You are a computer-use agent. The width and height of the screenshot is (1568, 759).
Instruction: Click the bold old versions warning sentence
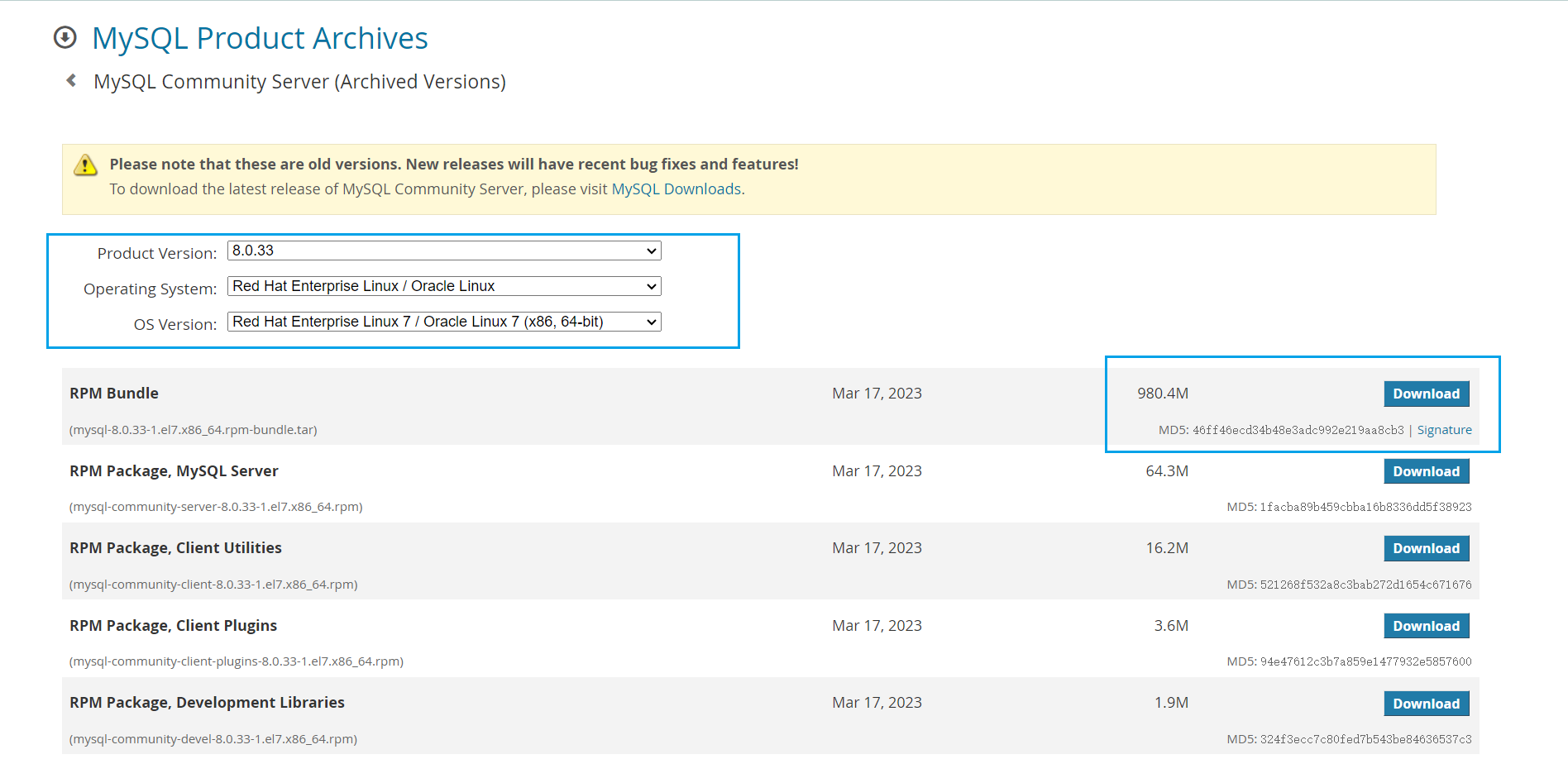[454, 165]
